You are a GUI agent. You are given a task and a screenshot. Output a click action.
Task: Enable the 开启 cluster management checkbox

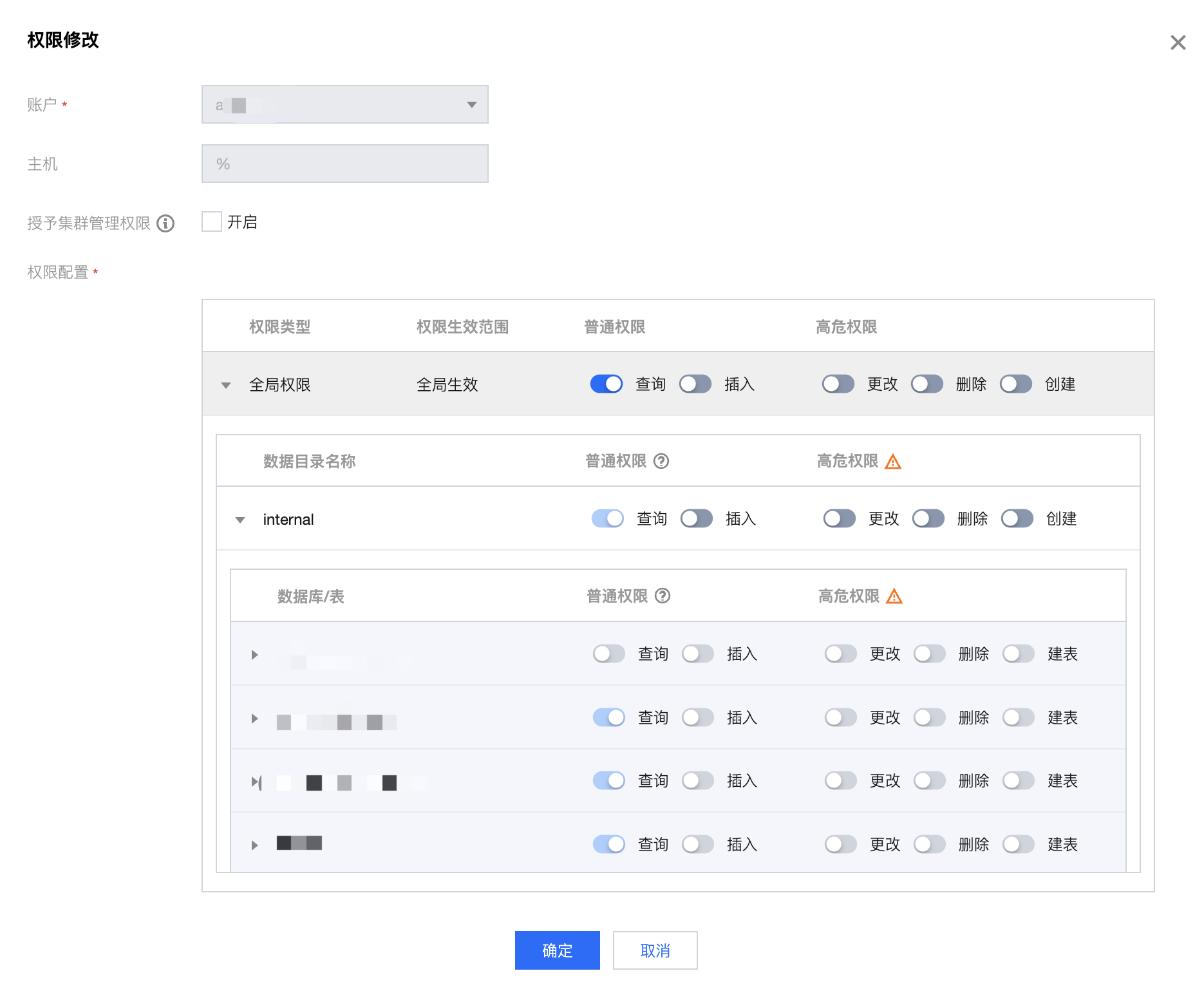tap(212, 222)
